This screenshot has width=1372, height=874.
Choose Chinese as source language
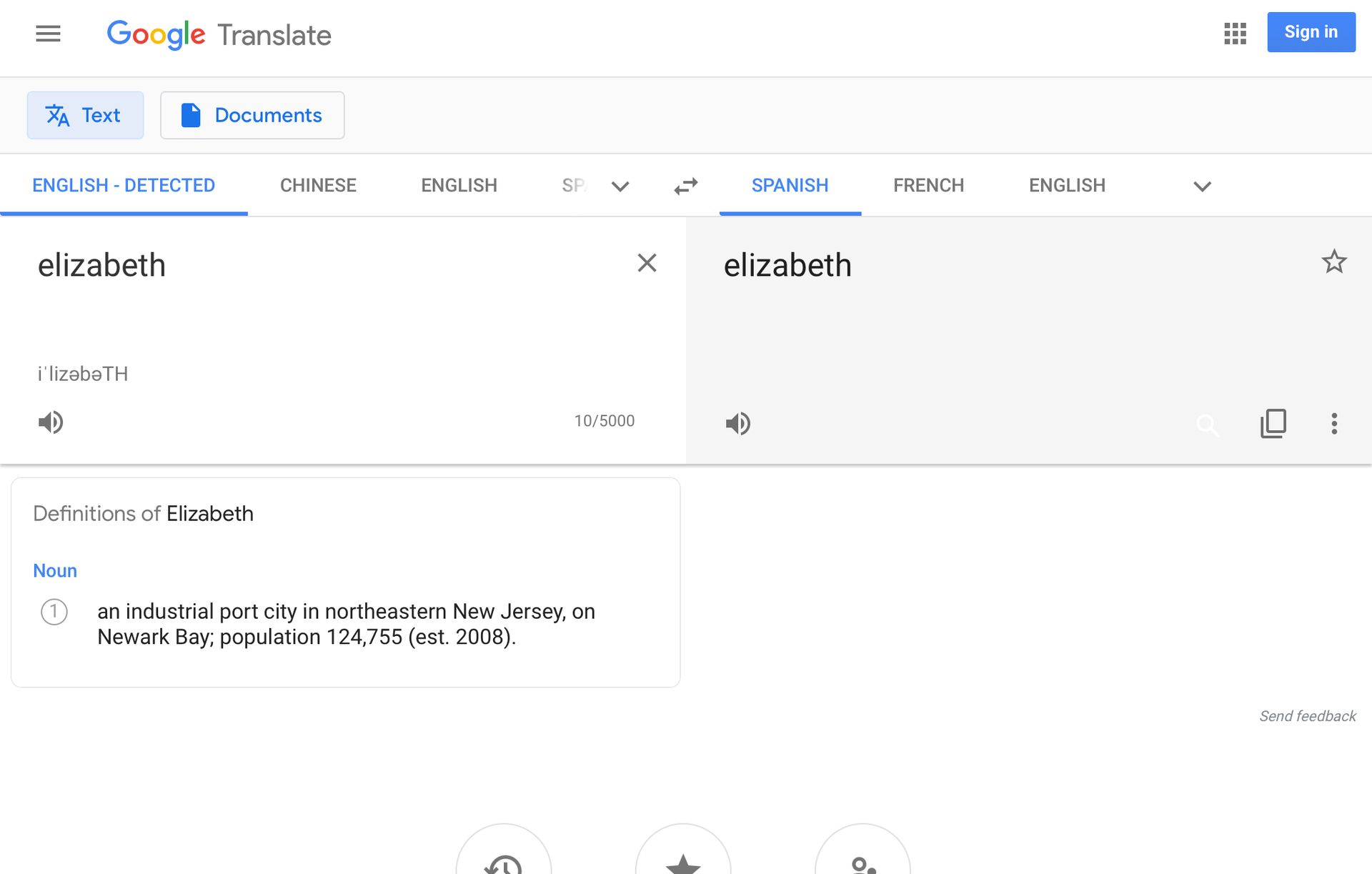[x=318, y=186]
